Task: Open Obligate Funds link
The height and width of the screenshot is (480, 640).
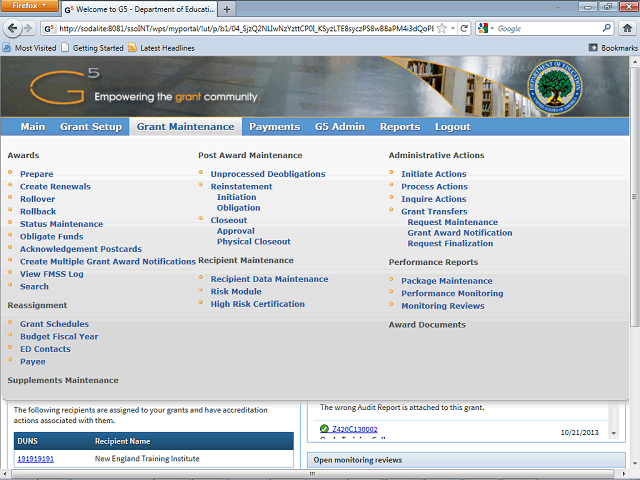Action: 52,237
